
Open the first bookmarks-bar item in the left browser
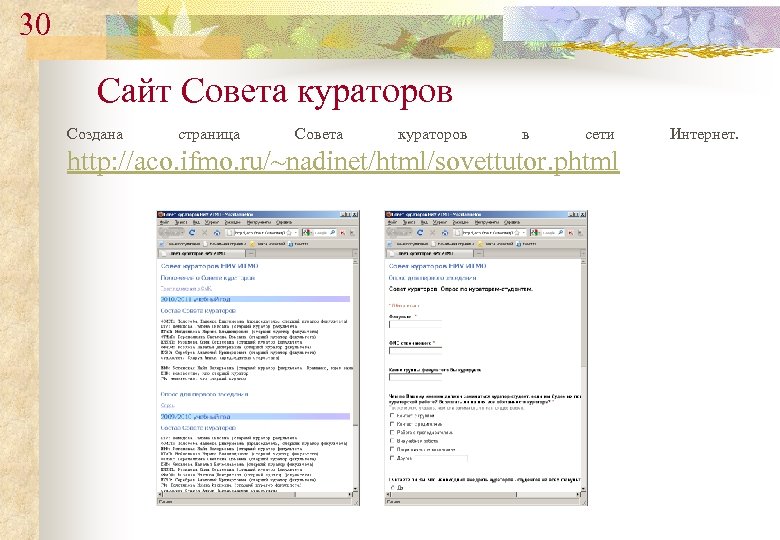coord(180,244)
